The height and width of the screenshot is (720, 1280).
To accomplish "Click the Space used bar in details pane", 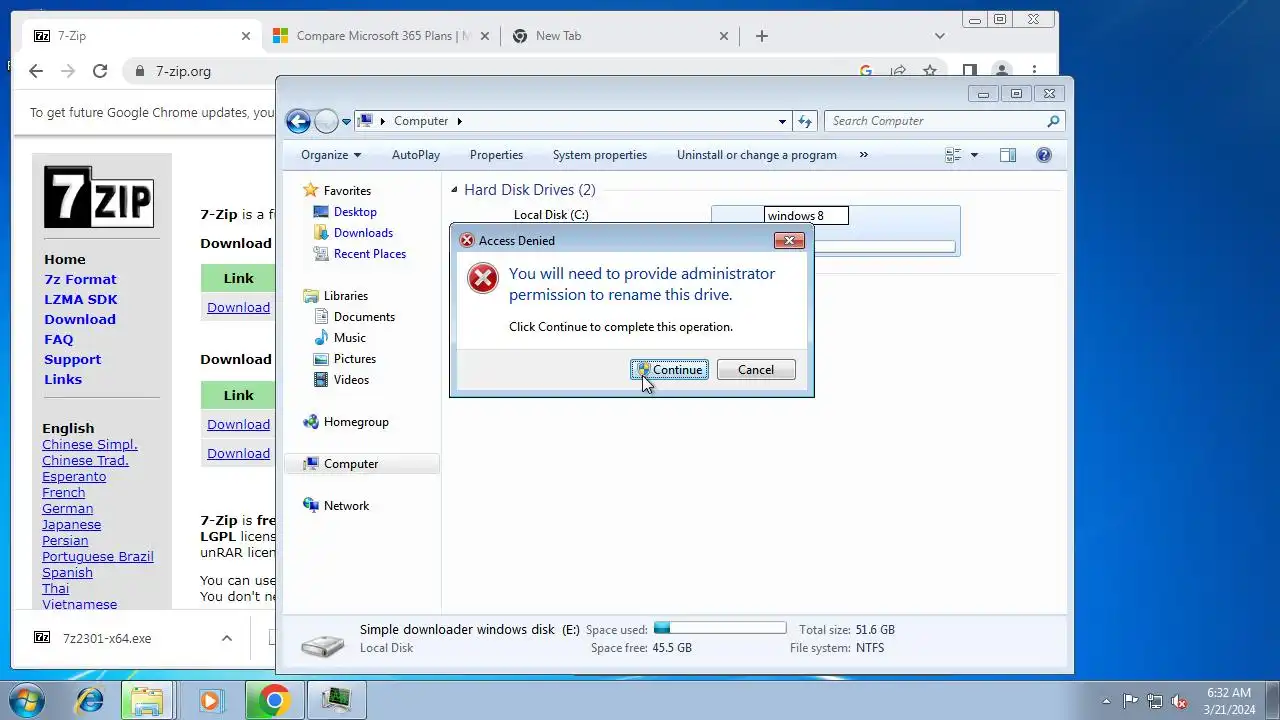I will [720, 629].
